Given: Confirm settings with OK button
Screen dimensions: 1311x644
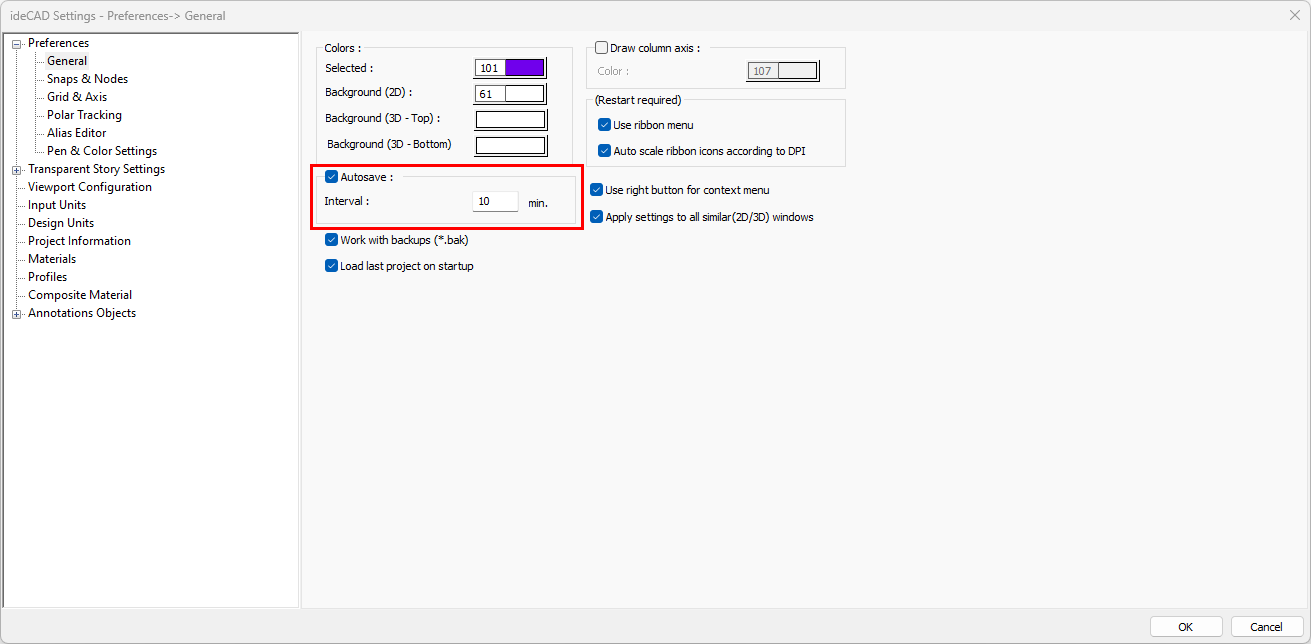Looking at the screenshot, I should [1186, 627].
